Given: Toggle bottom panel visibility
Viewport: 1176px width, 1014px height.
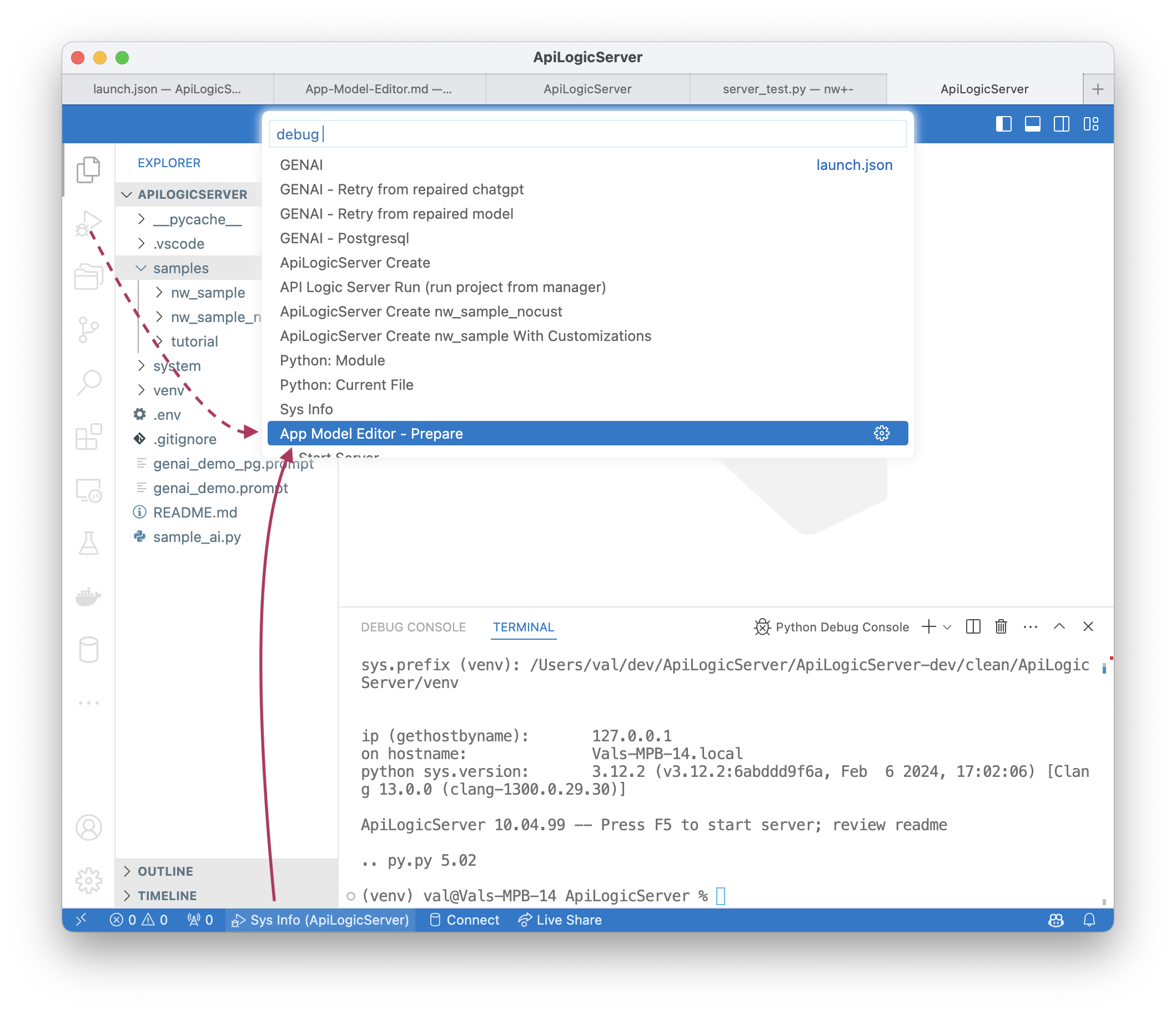Looking at the screenshot, I should 1032,124.
